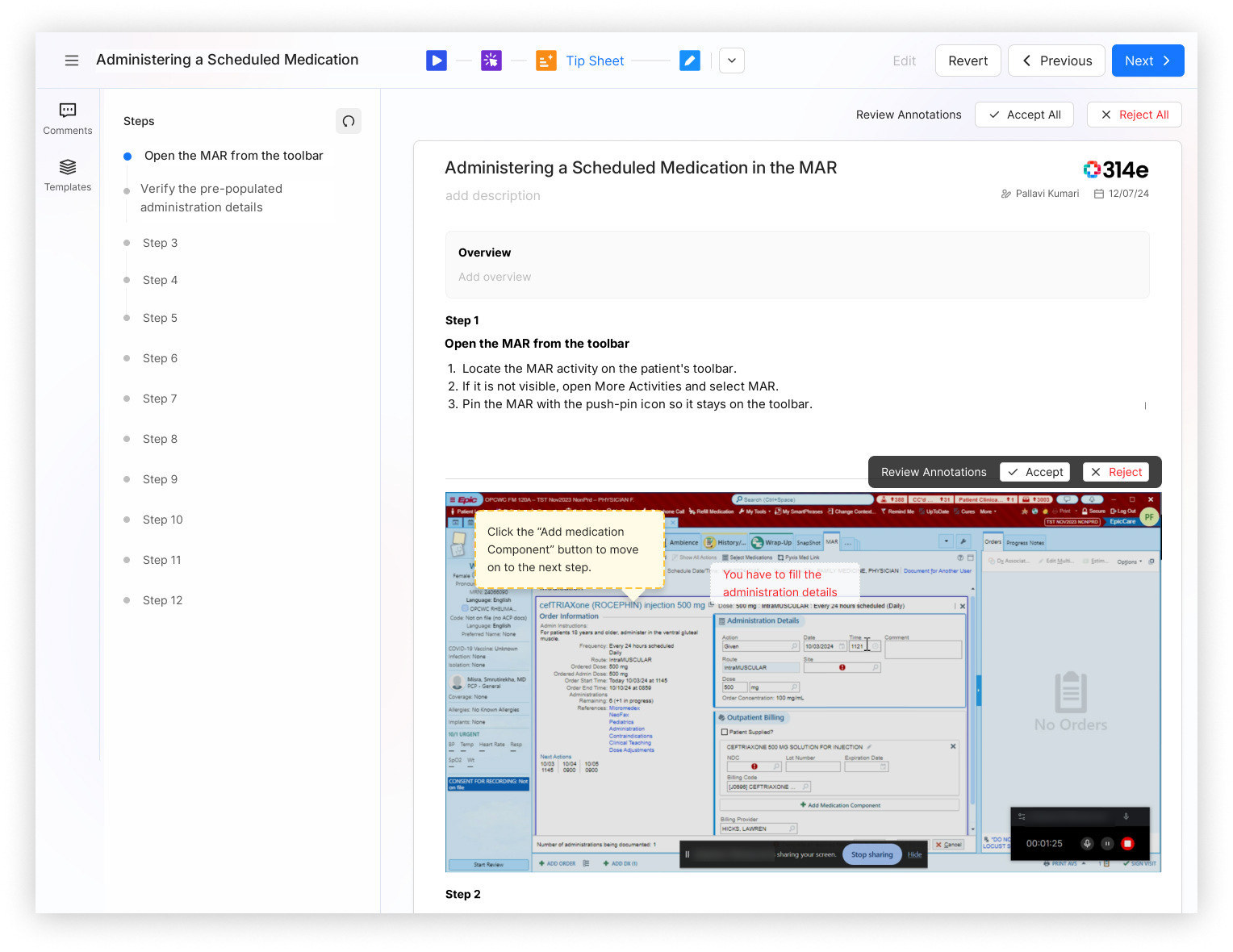Click the blue pencil edit icon
The height and width of the screenshot is (952, 1233).
[x=690, y=61]
